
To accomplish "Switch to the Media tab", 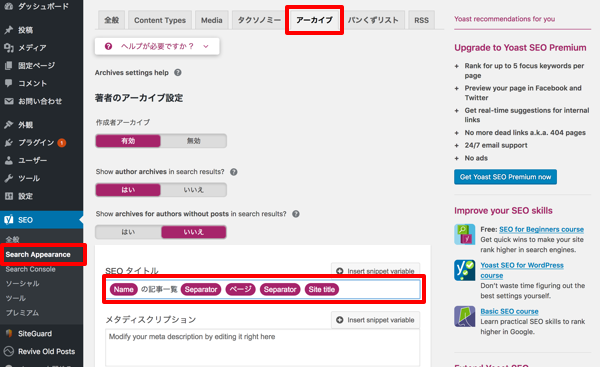I will pos(212,20).
